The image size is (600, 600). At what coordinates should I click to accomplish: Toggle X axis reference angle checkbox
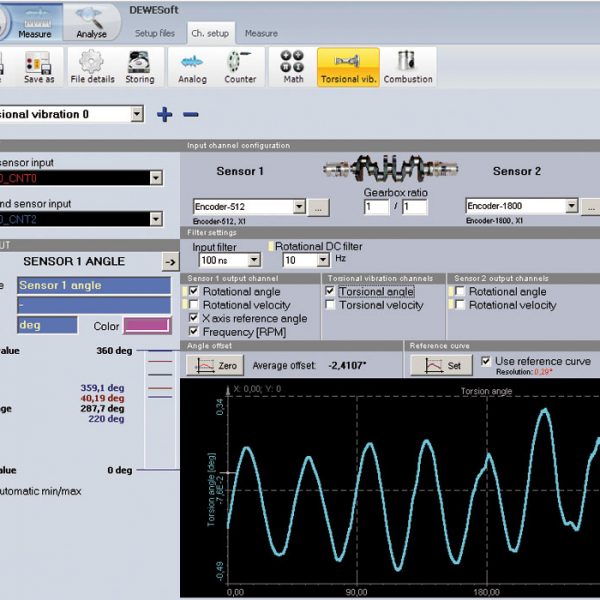click(194, 318)
